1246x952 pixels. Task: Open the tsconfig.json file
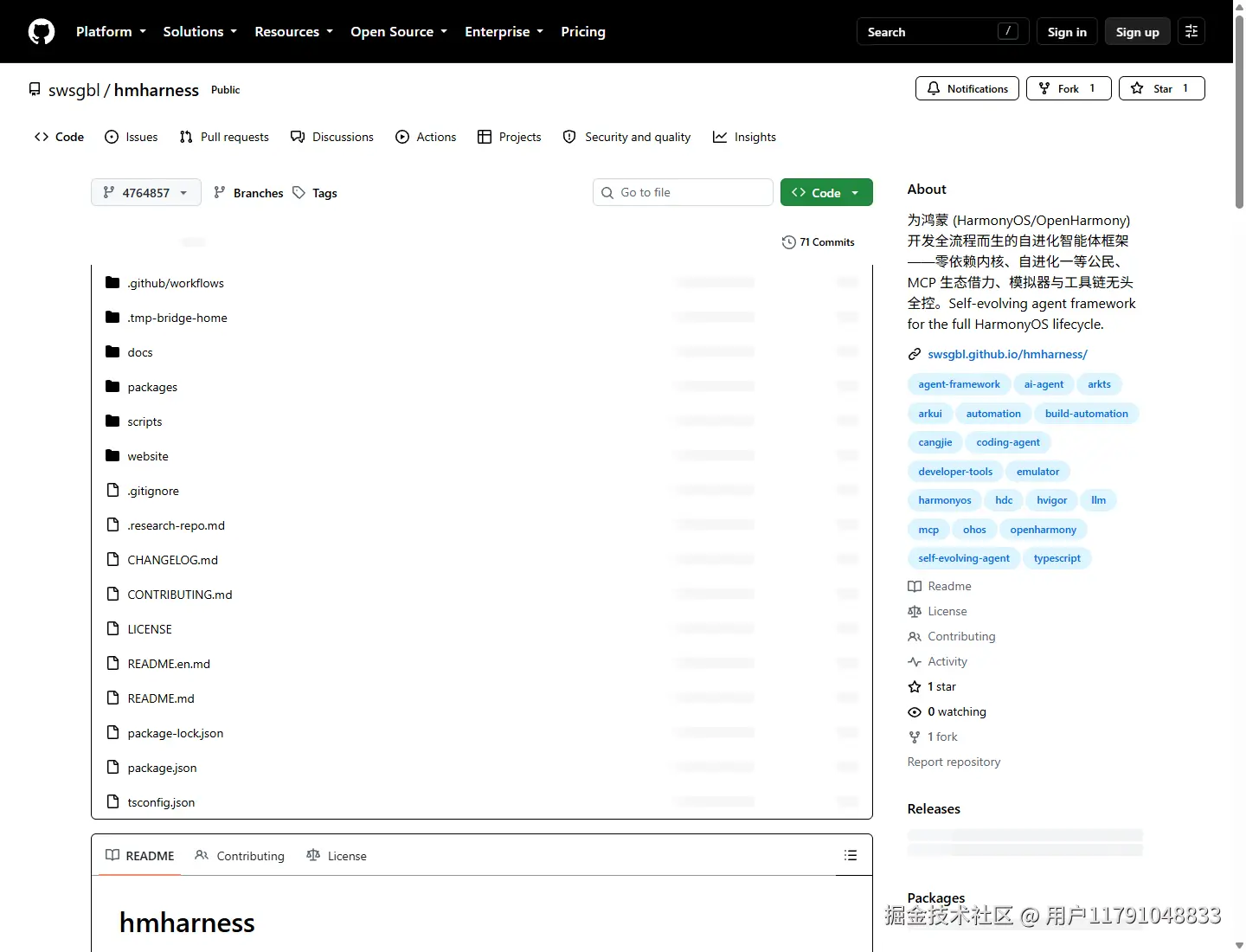tap(161, 802)
